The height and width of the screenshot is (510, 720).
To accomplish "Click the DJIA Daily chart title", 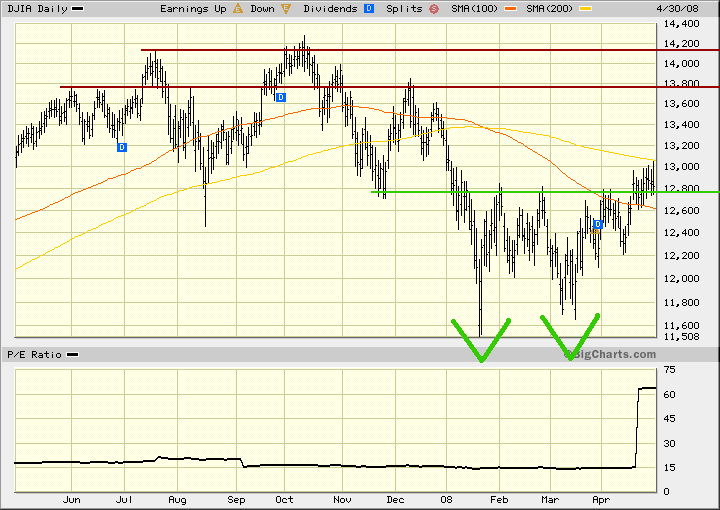I will [37, 8].
